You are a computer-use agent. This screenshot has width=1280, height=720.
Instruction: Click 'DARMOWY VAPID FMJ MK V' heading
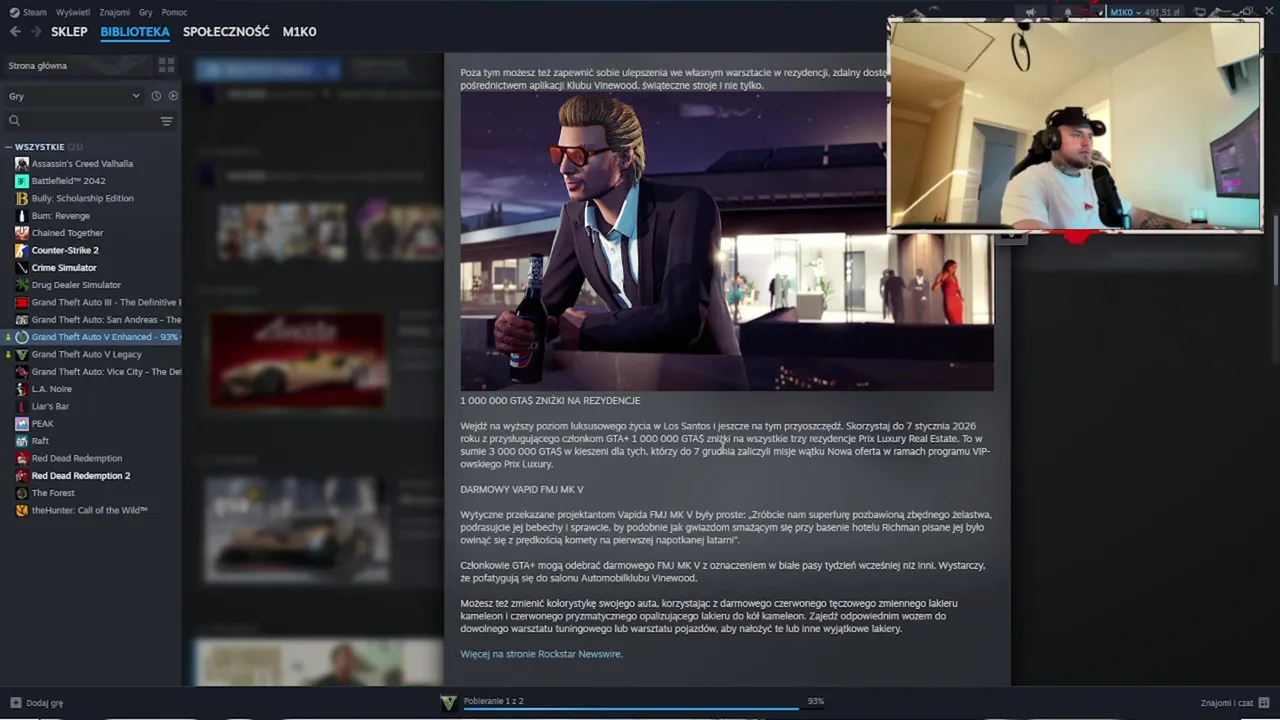[521, 489]
